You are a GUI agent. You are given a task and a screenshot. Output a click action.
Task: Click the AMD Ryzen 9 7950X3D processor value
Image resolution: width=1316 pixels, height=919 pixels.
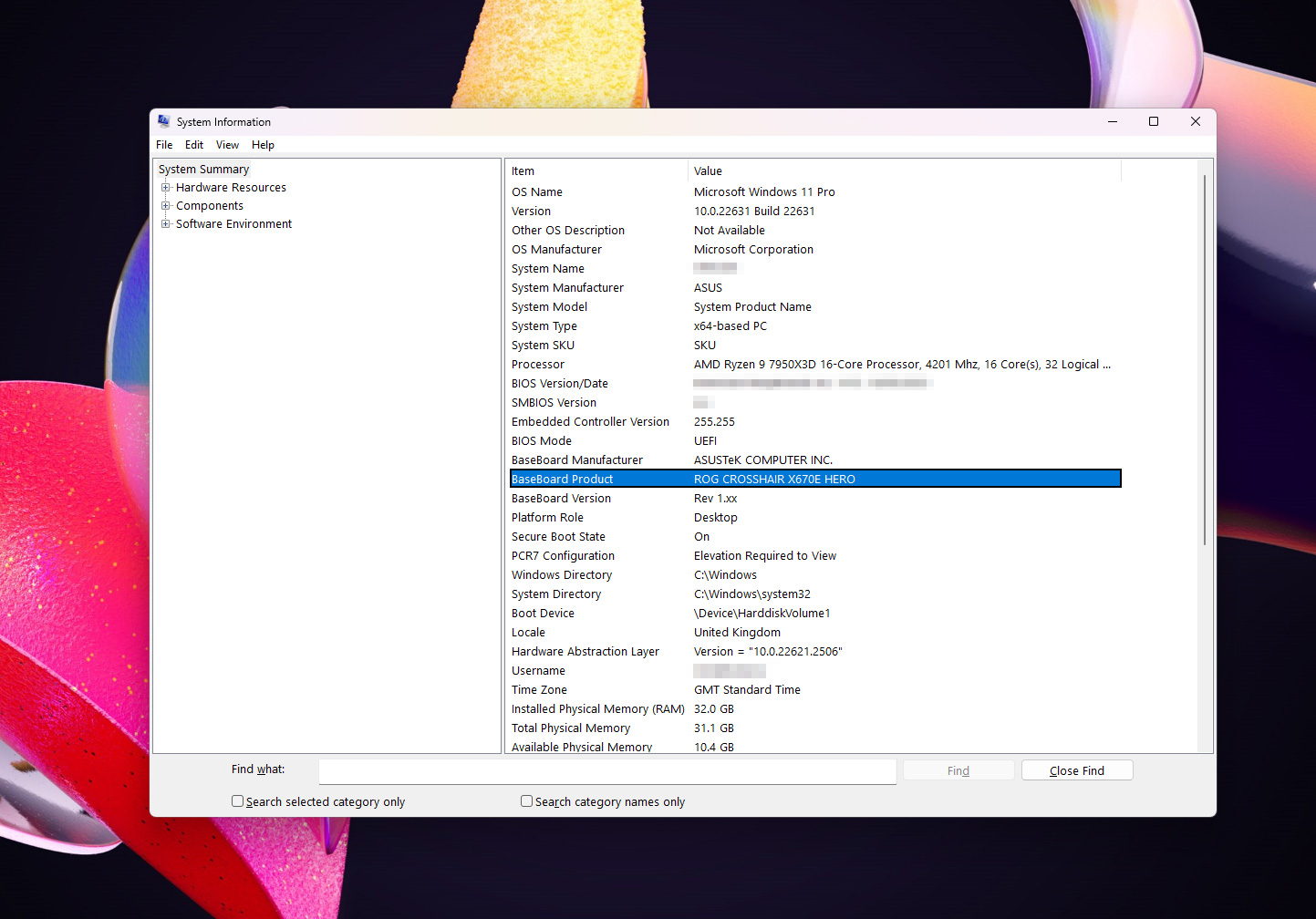(x=902, y=365)
